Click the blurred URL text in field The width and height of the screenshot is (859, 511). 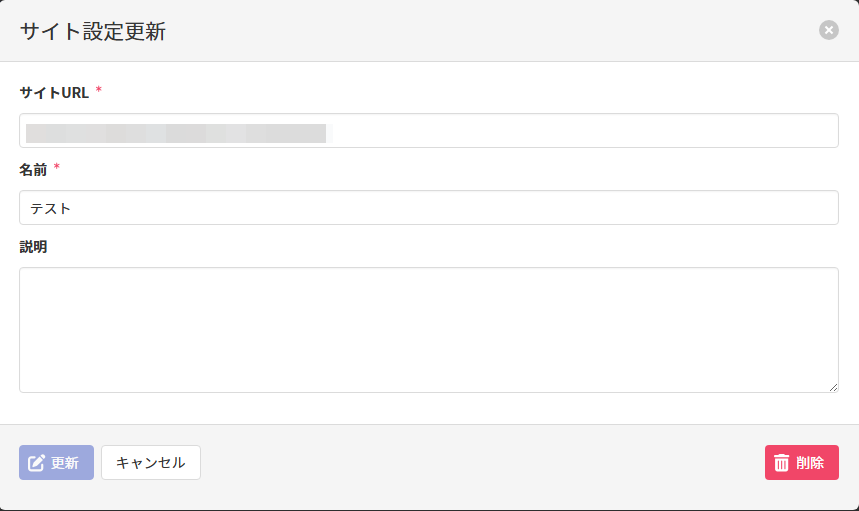click(176, 132)
